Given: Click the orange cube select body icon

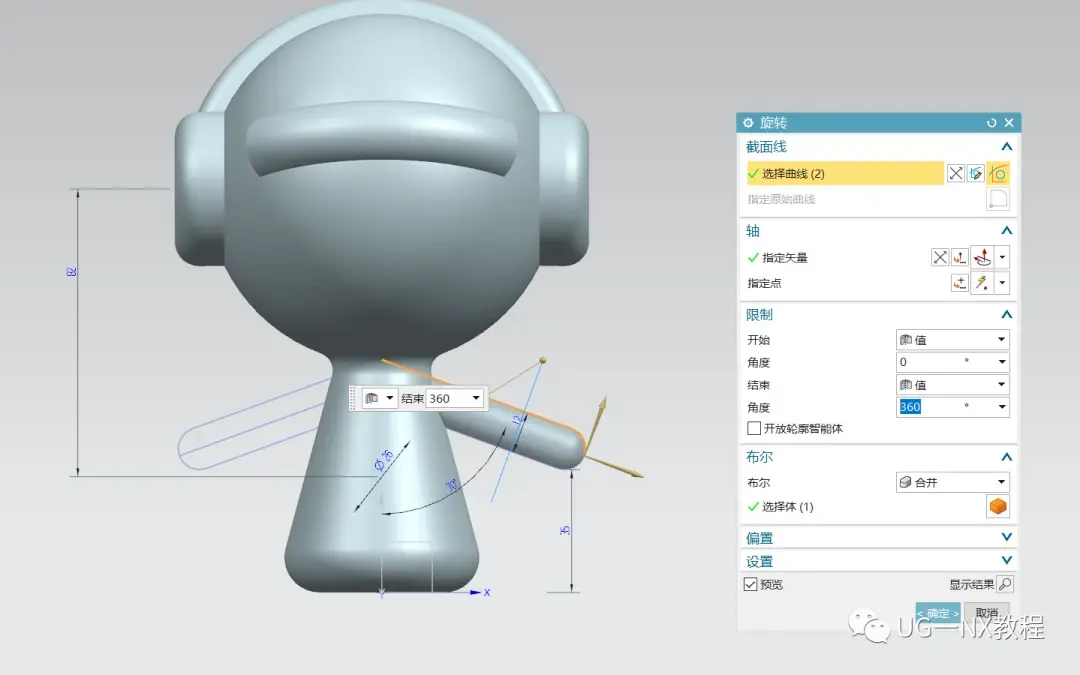Looking at the screenshot, I should coord(998,507).
